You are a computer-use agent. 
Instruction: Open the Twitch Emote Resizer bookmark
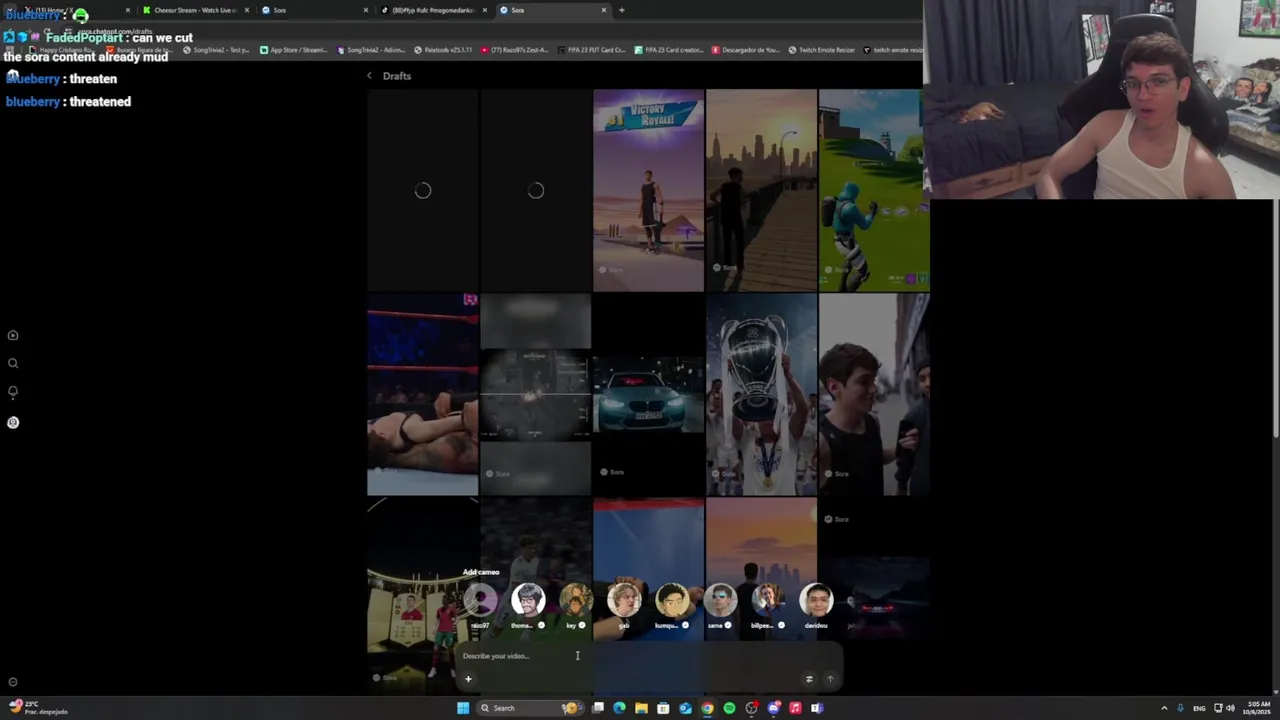821,50
